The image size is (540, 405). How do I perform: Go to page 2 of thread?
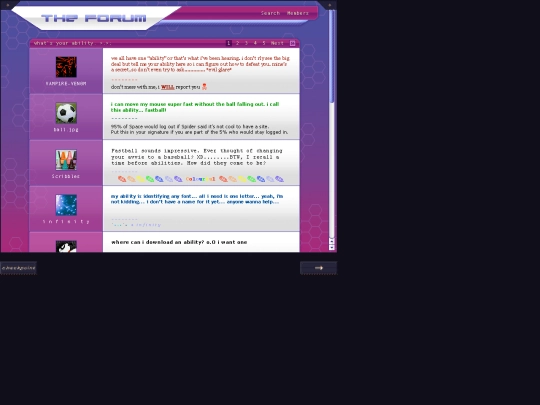(x=237, y=43)
